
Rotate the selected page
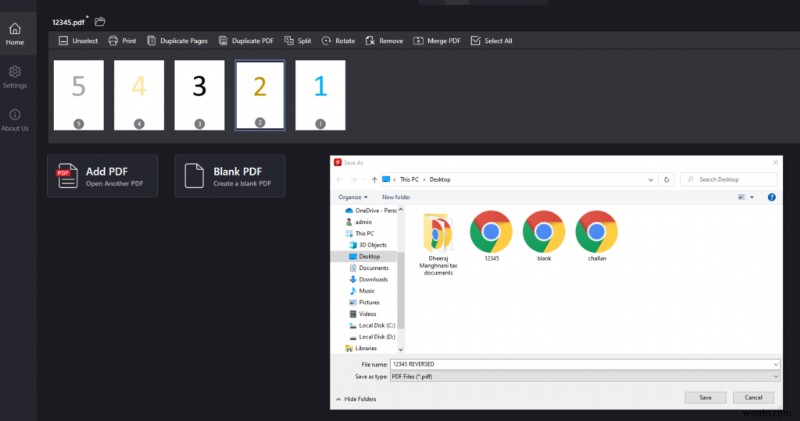pos(327,41)
